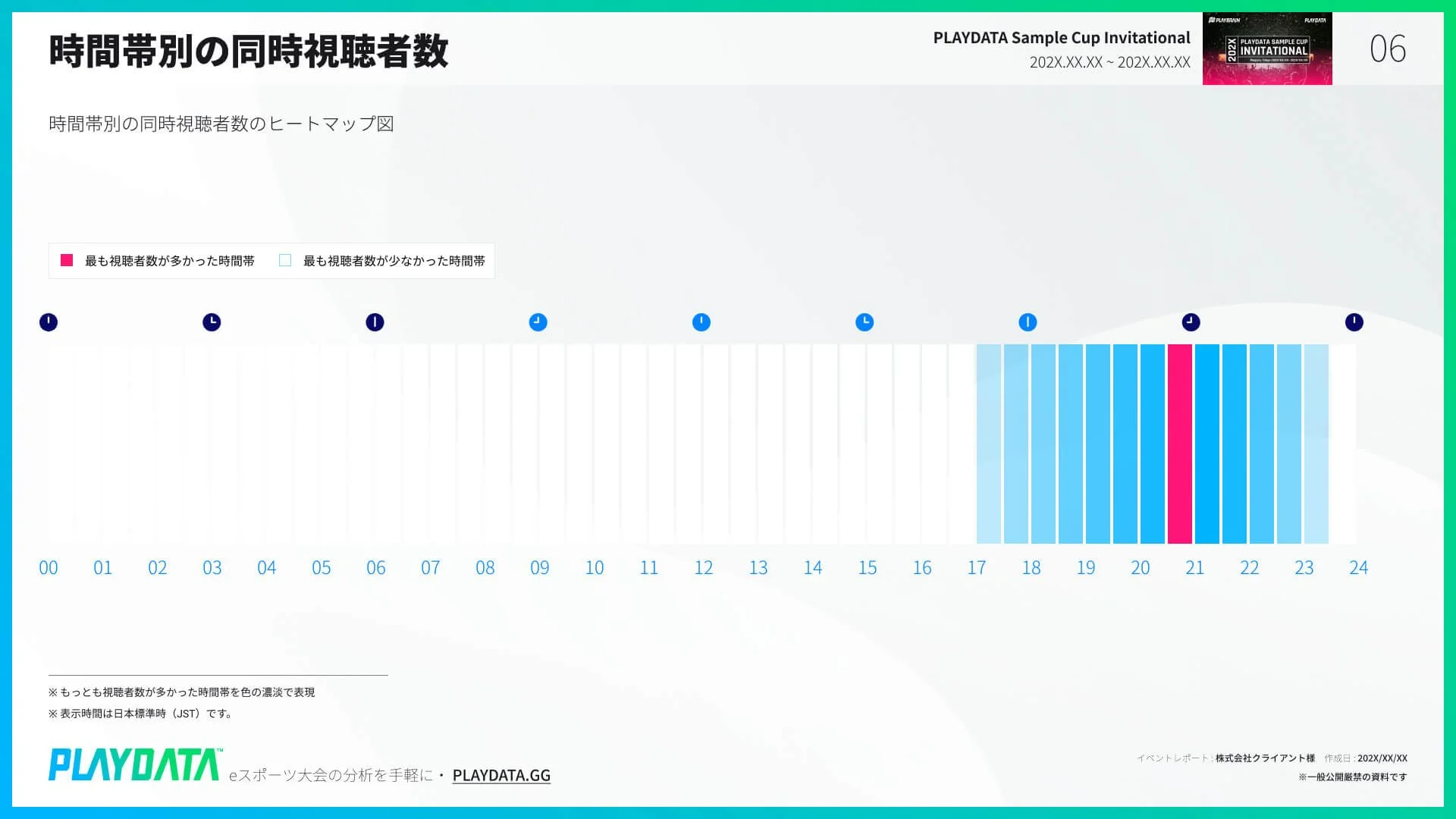Click the tagline eスポーツ大会の分析を手軽に

pyautogui.click(x=331, y=775)
